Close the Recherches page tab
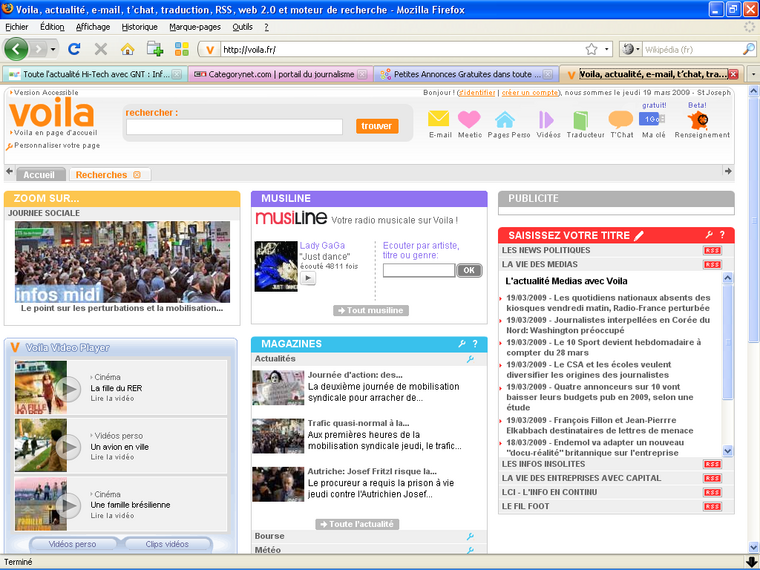Viewport: 760px width, 570px height. (x=137, y=175)
